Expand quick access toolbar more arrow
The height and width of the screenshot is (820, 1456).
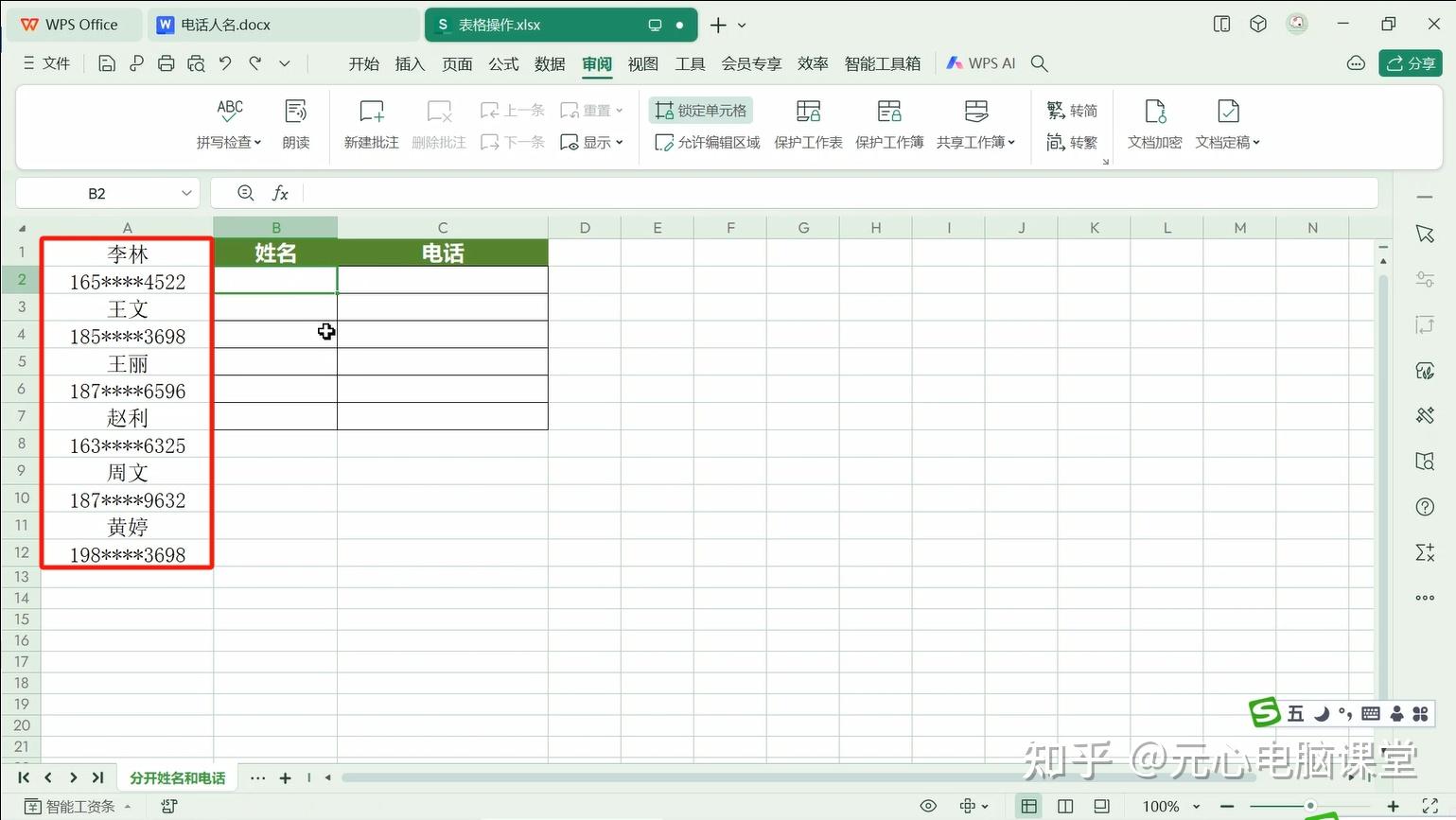tap(284, 63)
